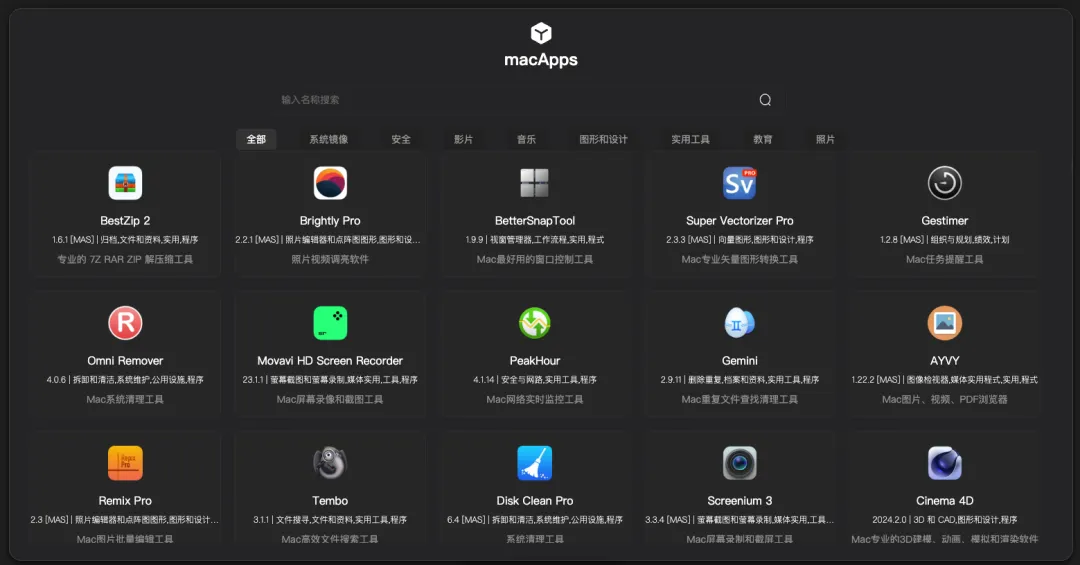Click the Remix Pro title
This screenshot has width=1080, height=565.
pyautogui.click(x=125, y=500)
